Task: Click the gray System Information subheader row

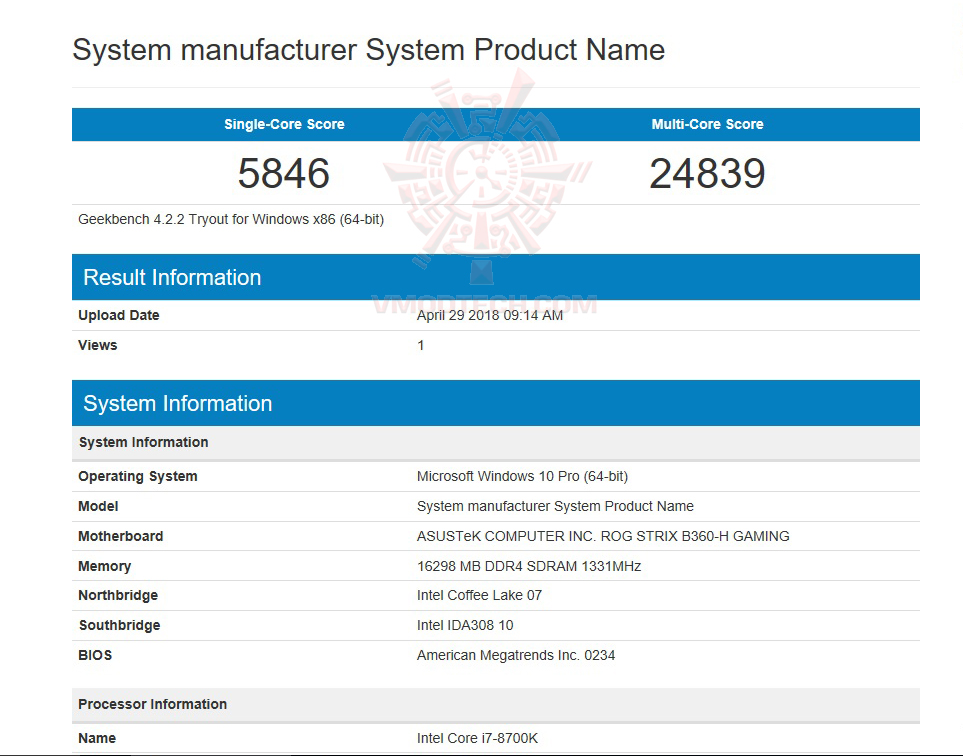Action: 496,442
